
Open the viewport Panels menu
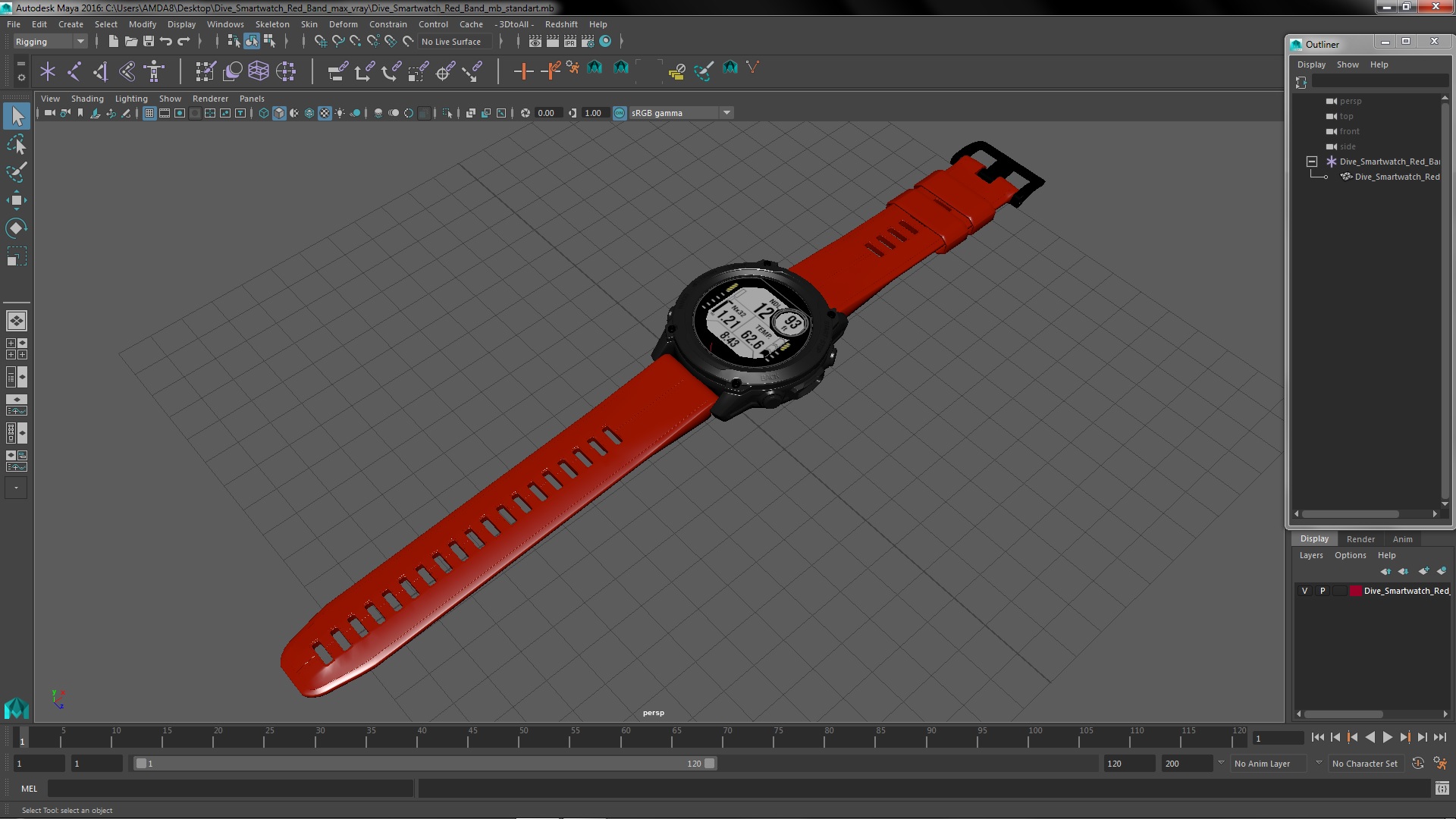(x=252, y=99)
